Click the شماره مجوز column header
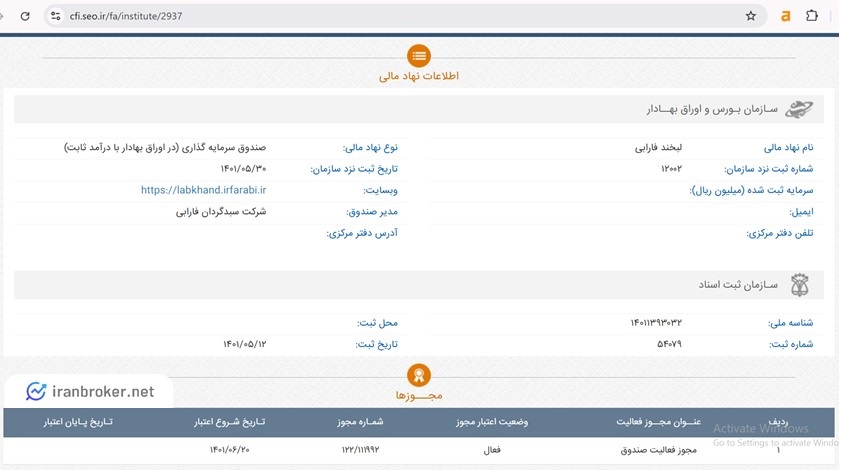The height and width of the screenshot is (470, 841). pyautogui.click(x=360, y=422)
